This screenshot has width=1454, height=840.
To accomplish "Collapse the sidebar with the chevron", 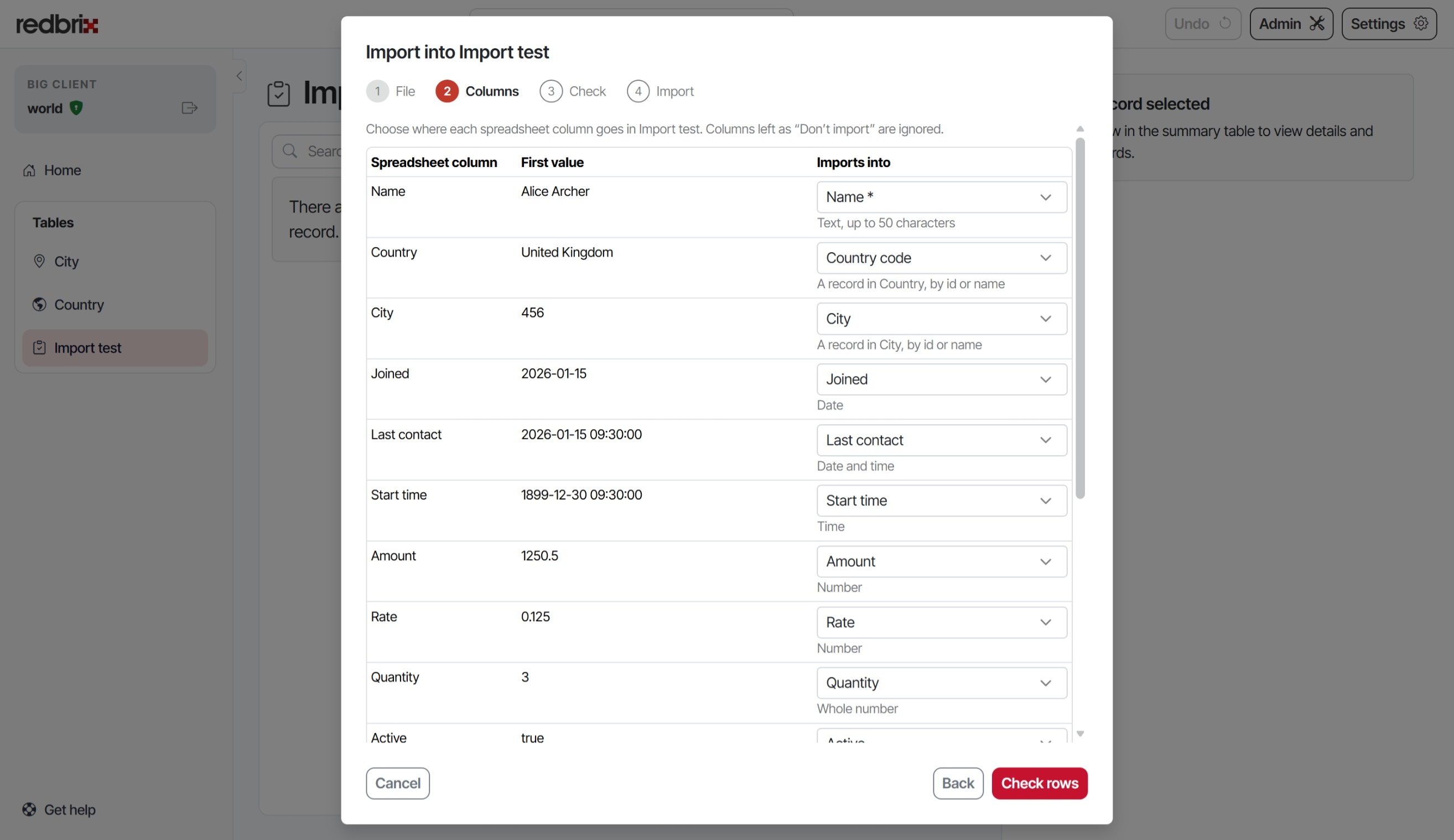I will point(239,76).
